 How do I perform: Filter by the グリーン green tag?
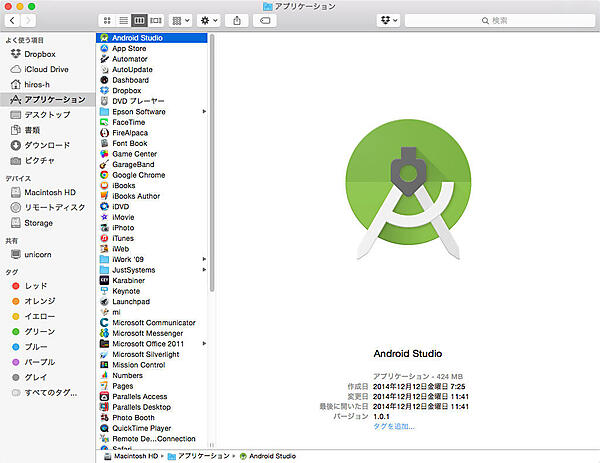click(x=40, y=331)
